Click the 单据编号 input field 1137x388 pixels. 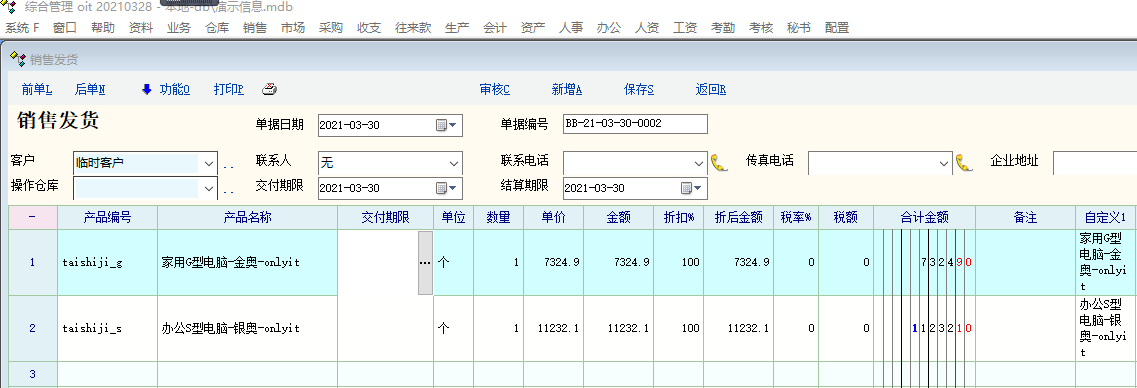[x=634, y=124]
